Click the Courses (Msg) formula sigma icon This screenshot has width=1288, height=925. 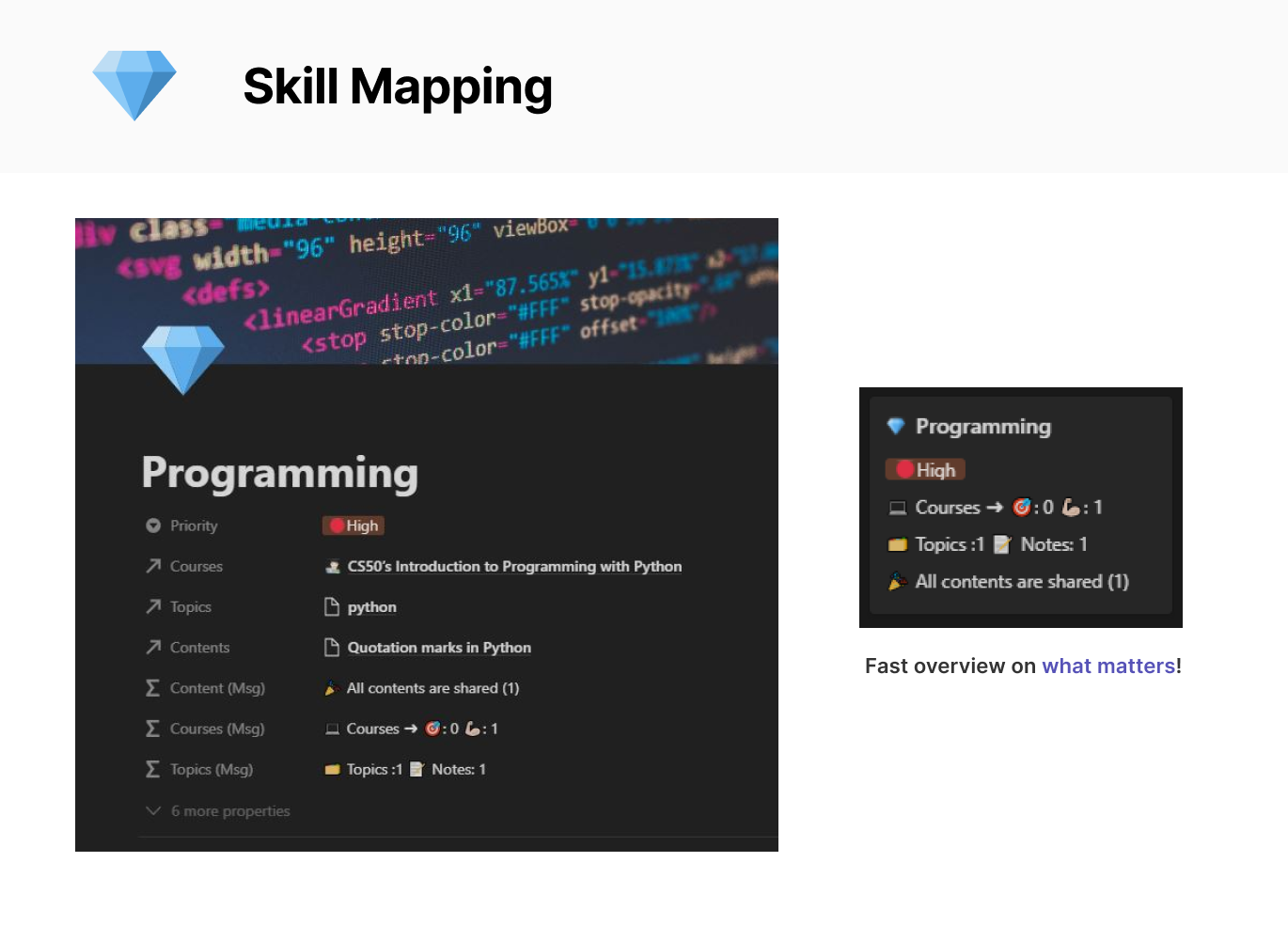tap(153, 729)
